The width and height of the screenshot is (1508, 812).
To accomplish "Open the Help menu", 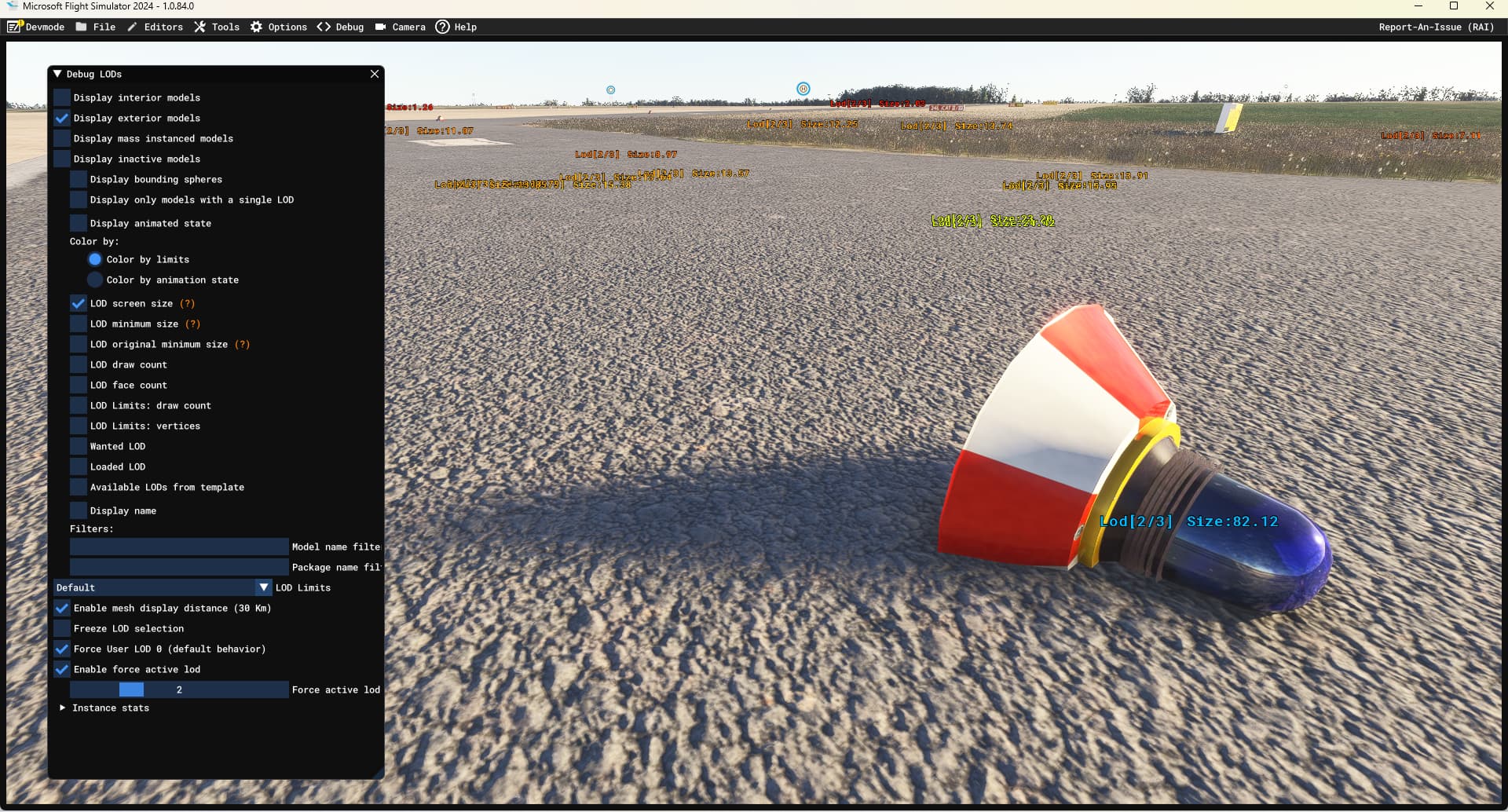I will (x=456, y=27).
